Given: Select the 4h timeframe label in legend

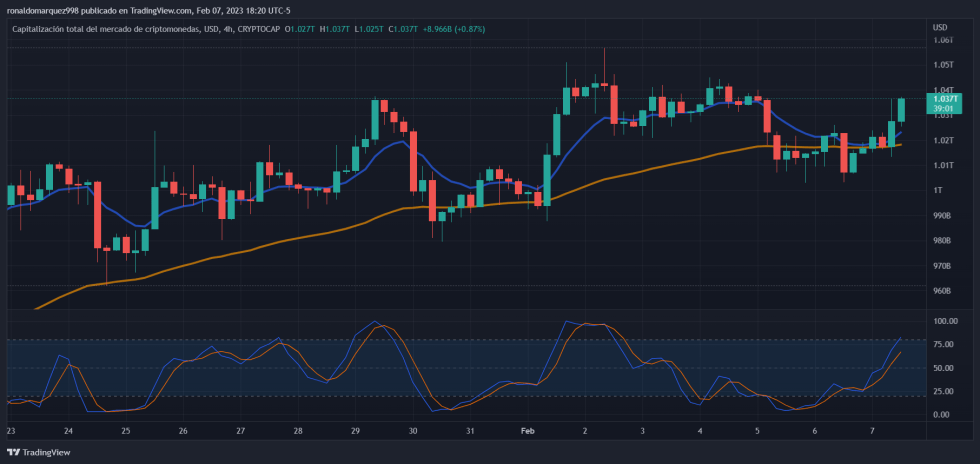Looking at the screenshot, I should (227, 29).
